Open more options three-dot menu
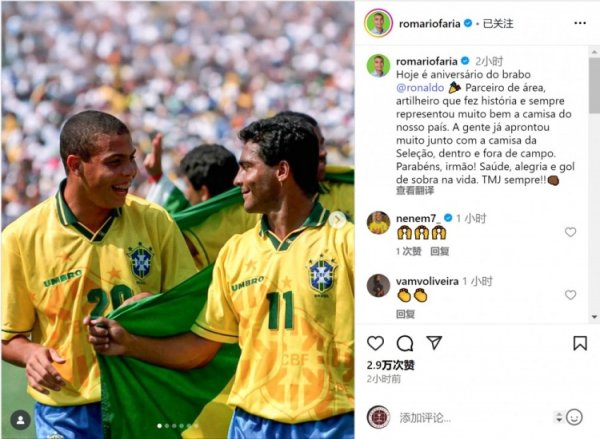Screen dimensions: 600x439 point(580,23)
